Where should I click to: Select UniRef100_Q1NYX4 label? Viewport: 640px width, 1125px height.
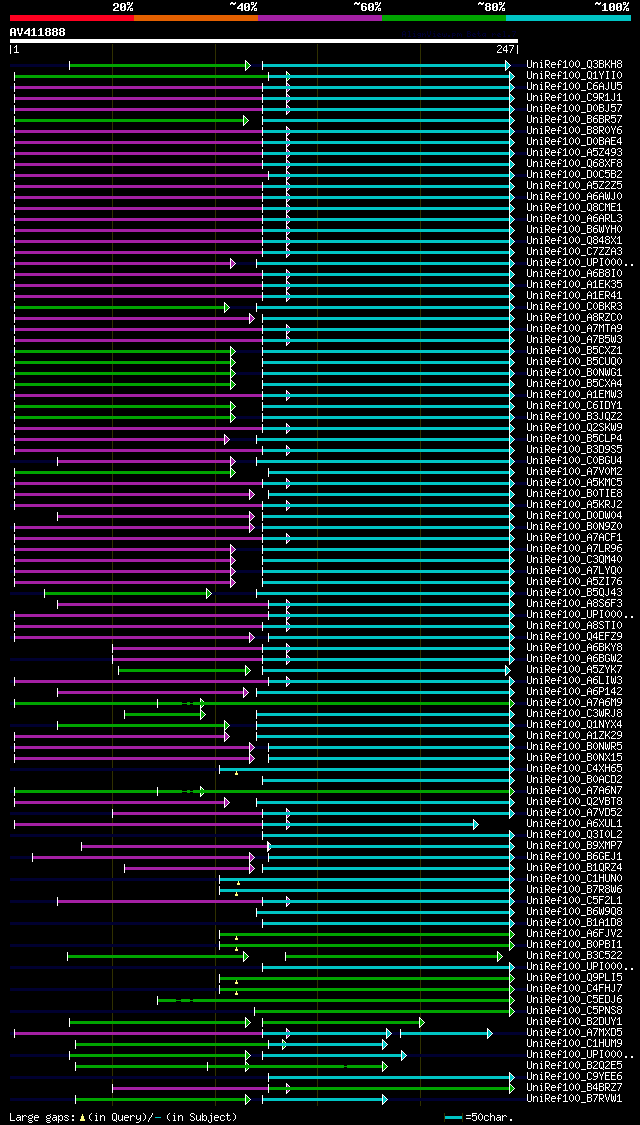(x=574, y=725)
